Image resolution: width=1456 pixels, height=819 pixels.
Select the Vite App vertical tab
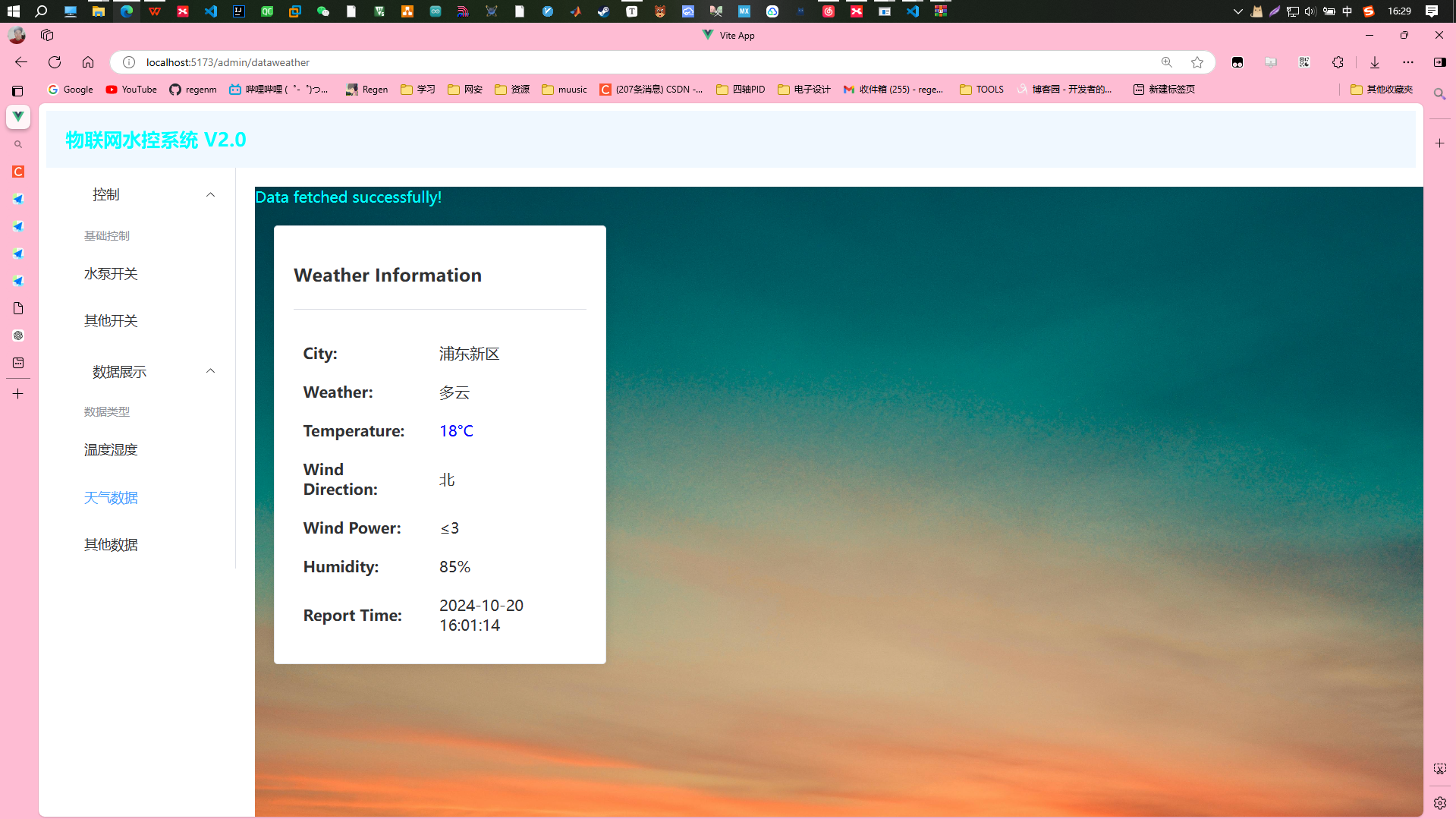tap(18, 117)
